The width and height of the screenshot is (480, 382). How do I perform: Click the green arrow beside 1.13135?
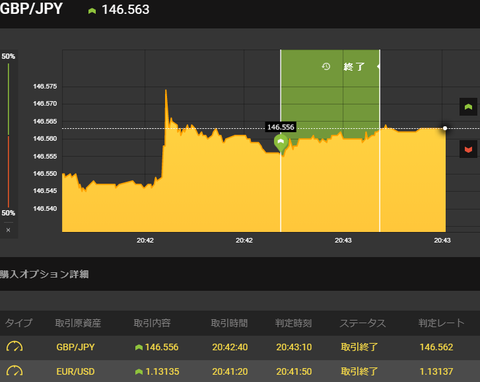(x=139, y=372)
